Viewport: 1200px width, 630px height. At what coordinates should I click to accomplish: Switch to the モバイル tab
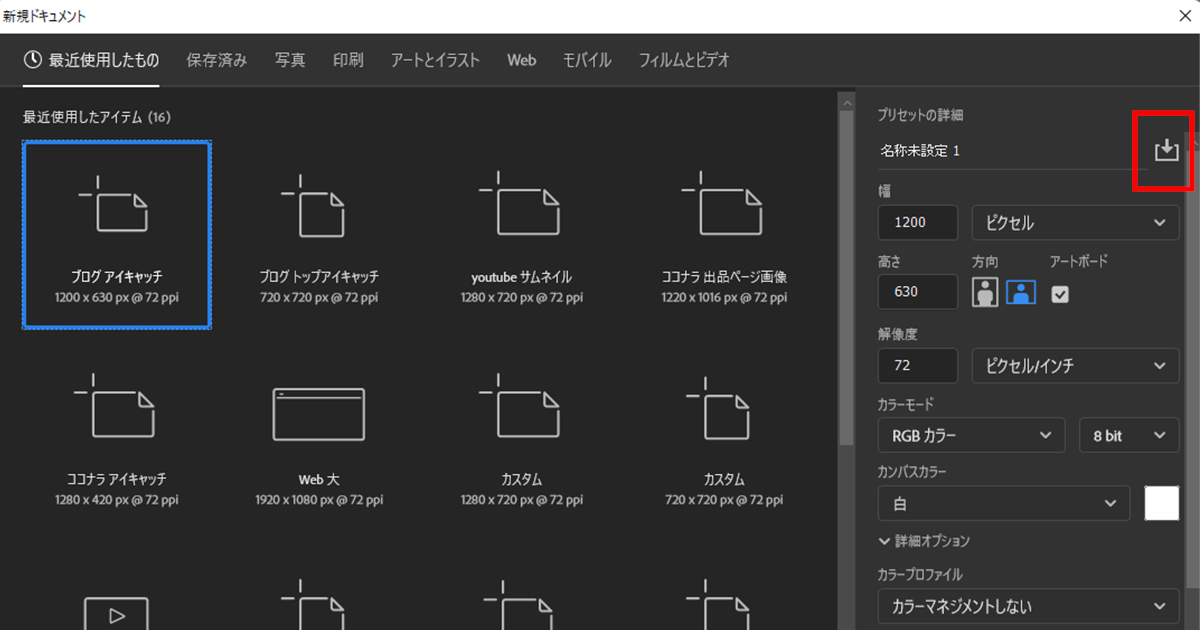[587, 60]
